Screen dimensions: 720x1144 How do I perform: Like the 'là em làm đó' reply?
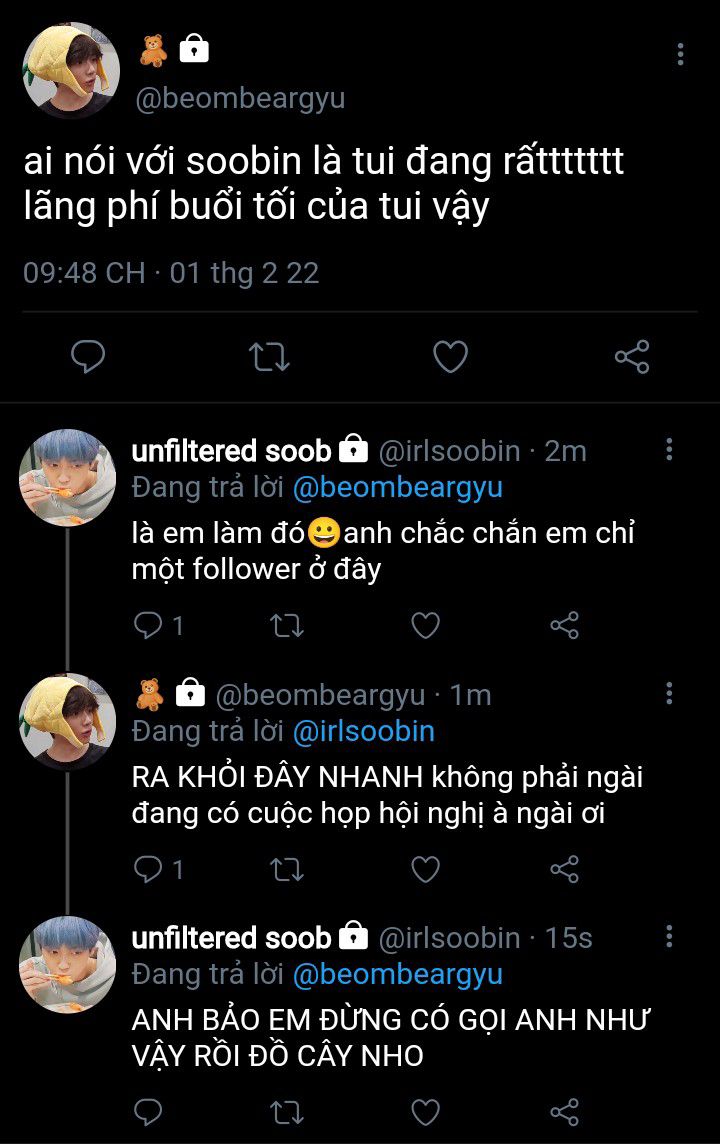click(x=426, y=626)
